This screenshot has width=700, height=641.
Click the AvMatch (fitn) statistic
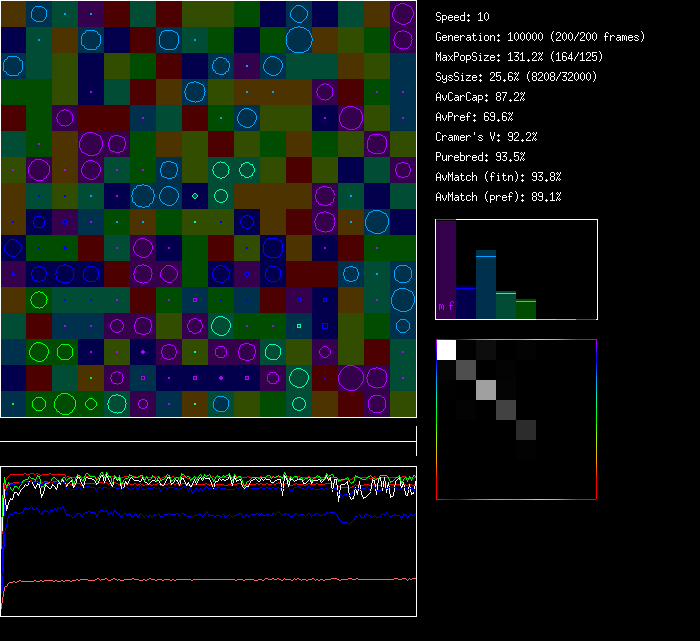498,177
